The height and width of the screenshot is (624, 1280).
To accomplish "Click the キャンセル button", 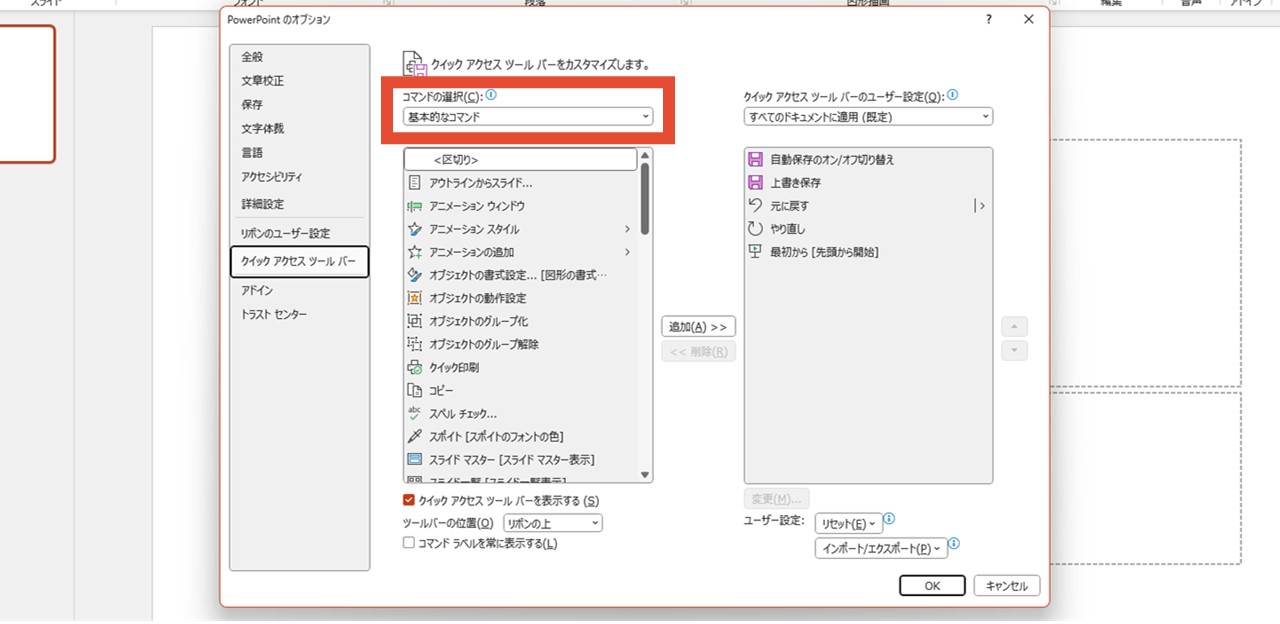I will (1007, 585).
